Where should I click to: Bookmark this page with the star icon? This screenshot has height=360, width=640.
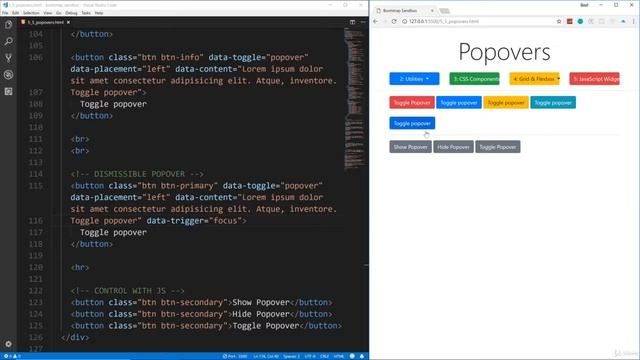[x=559, y=21]
